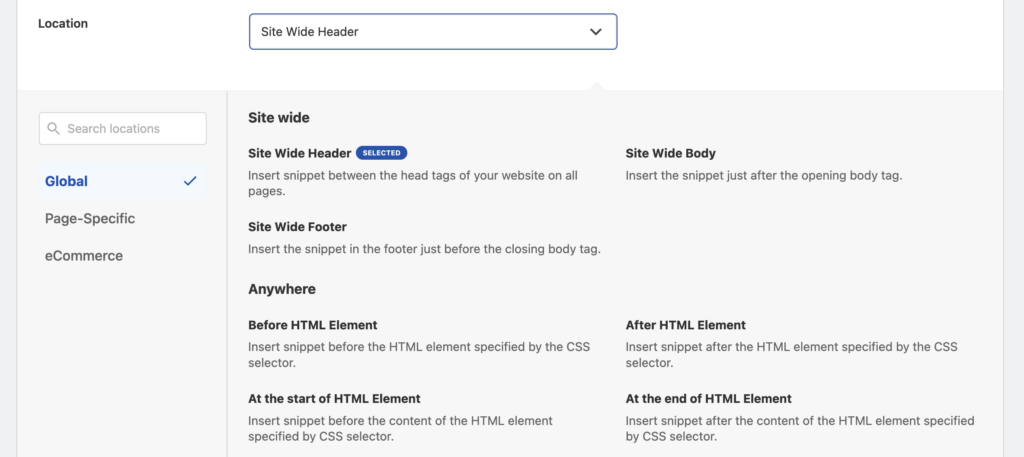
Task: Click the Search locations field
Action: 123,129
